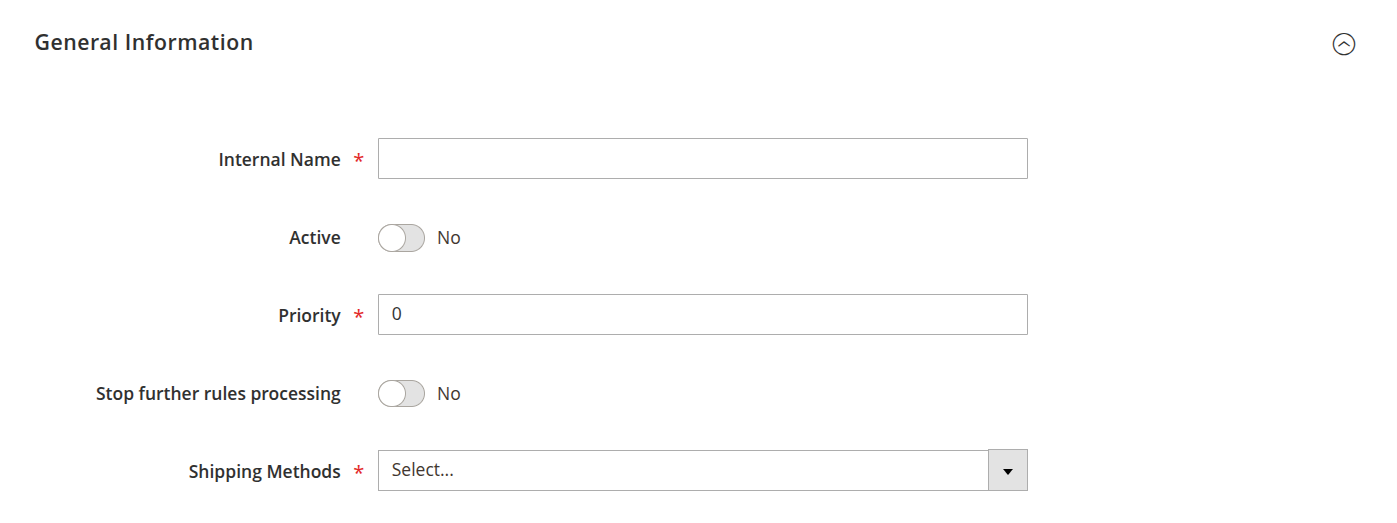Click the Stop further rules processing label
Image resolution: width=1397 pixels, height=523 pixels.
coord(218,394)
